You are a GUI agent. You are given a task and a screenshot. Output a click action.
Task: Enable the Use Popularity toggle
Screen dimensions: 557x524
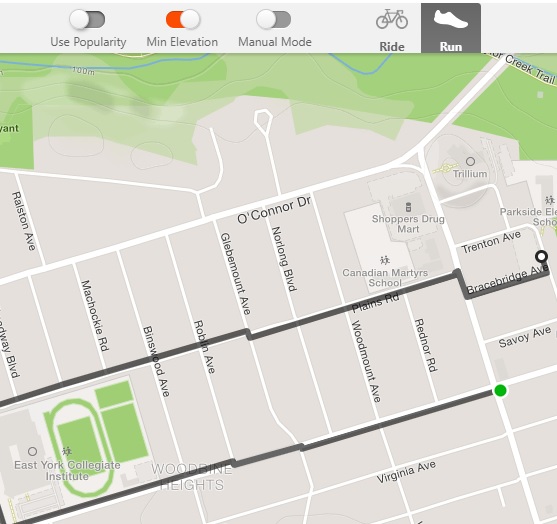[87, 19]
